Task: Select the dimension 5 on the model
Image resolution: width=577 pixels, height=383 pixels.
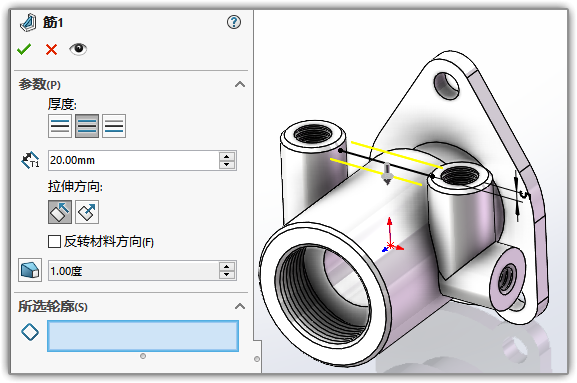Action: [524, 194]
